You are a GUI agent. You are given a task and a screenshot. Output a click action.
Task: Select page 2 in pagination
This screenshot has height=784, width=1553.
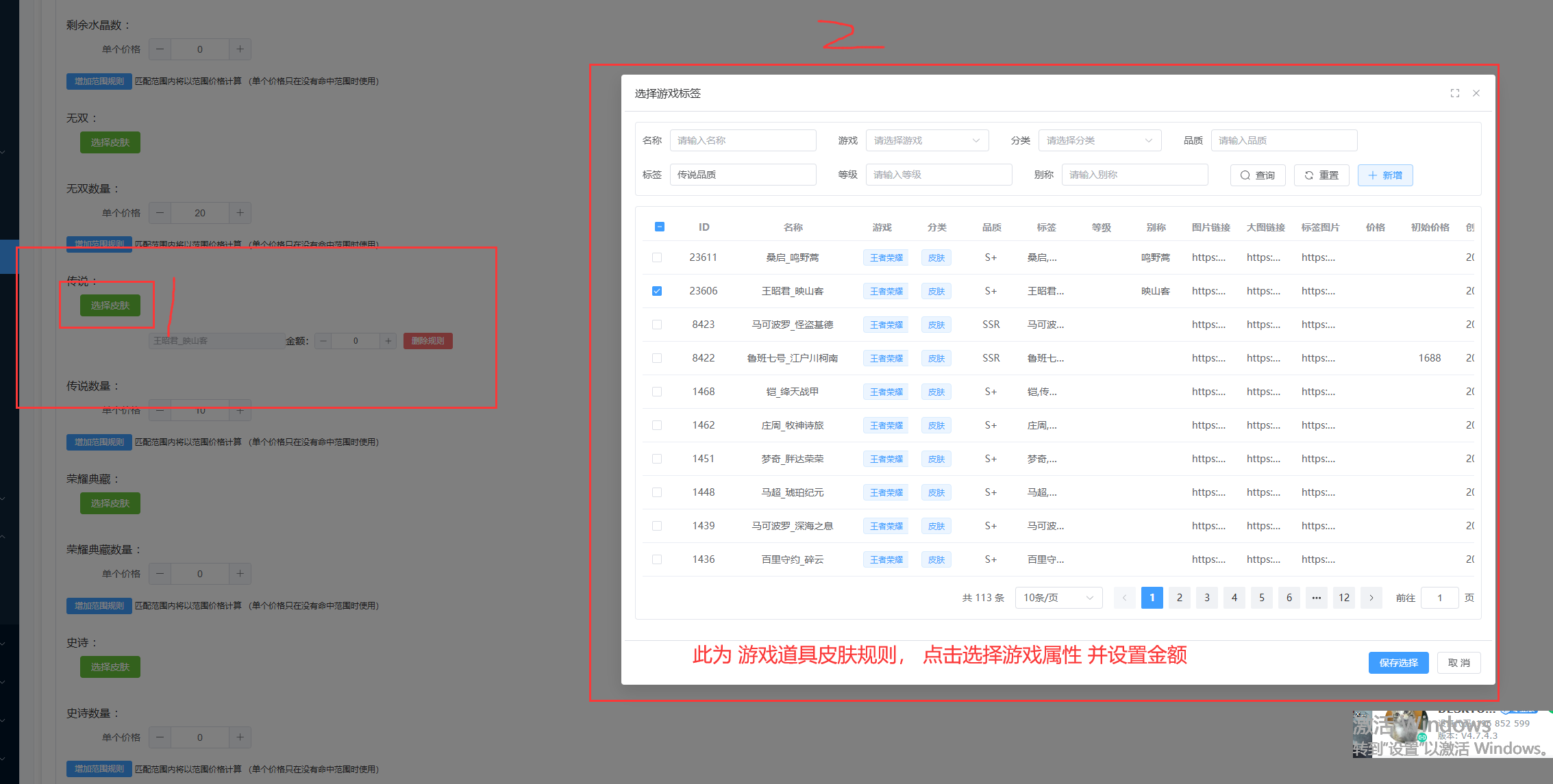(1180, 598)
